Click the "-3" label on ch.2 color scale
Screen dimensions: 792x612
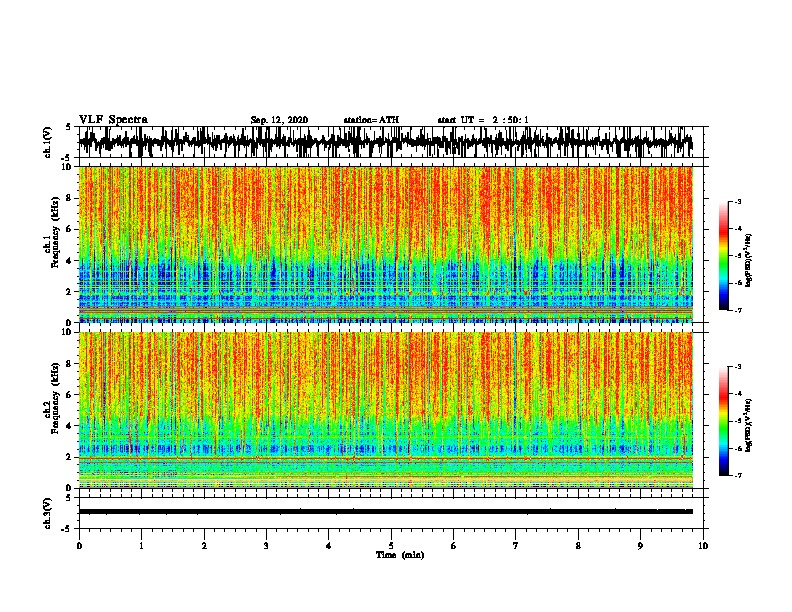click(x=738, y=367)
